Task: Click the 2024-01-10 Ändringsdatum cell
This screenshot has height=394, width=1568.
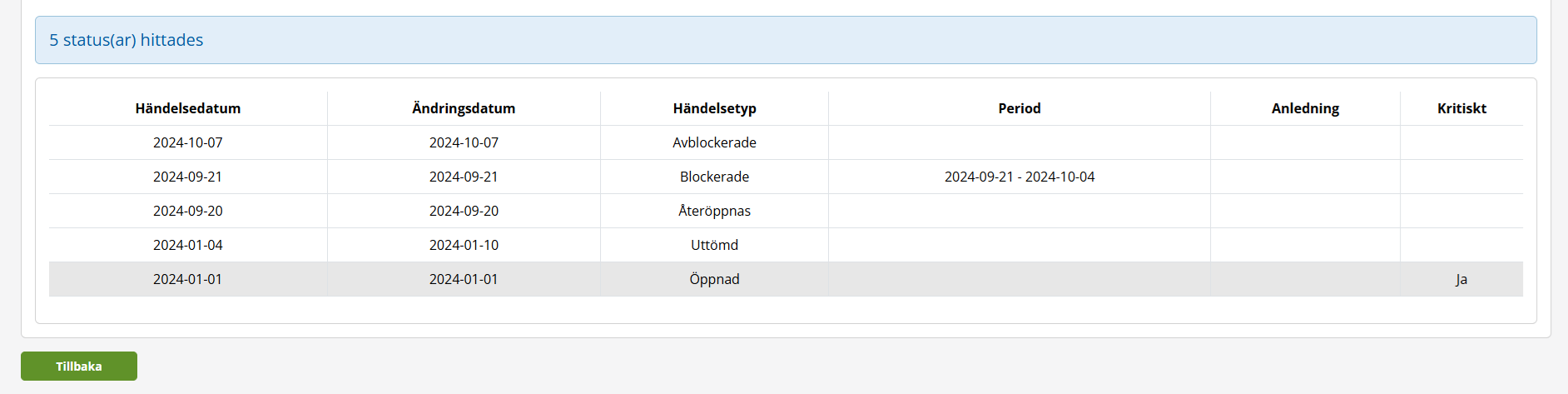Action: pyautogui.click(x=464, y=245)
